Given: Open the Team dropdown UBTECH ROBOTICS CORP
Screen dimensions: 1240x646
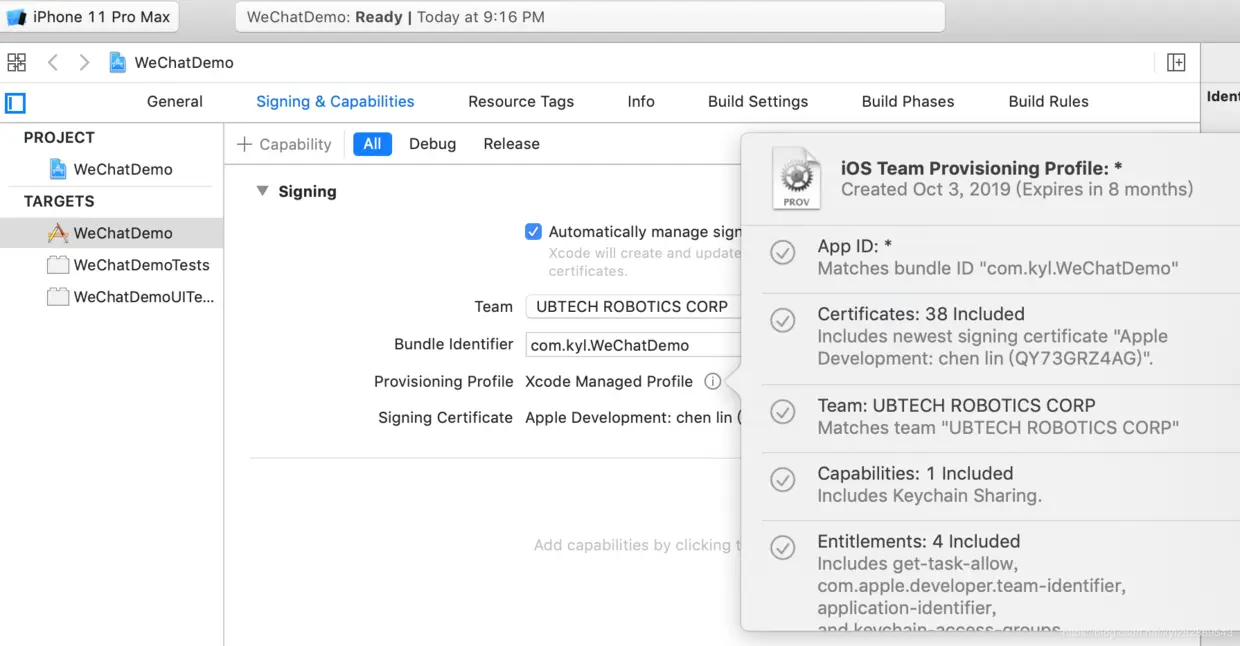Looking at the screenshot, I should click(x=634, y=307).
